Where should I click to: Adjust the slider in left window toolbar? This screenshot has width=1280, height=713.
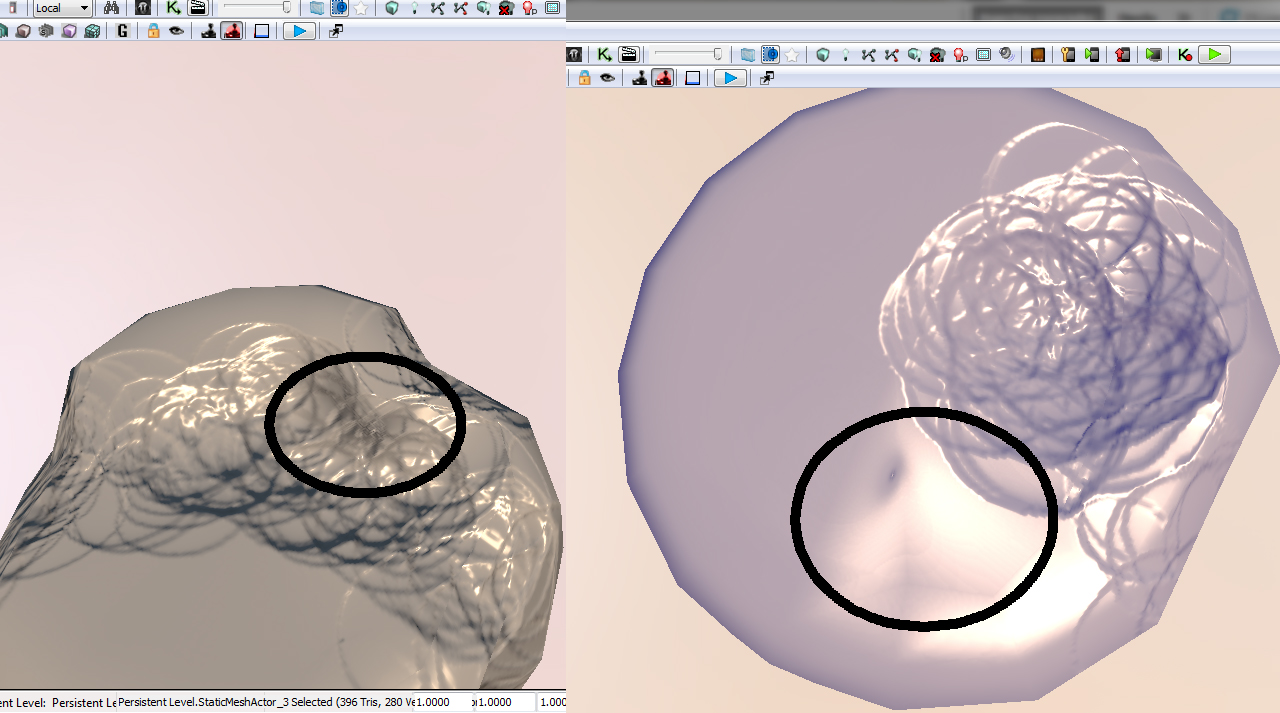coord(258,8)
